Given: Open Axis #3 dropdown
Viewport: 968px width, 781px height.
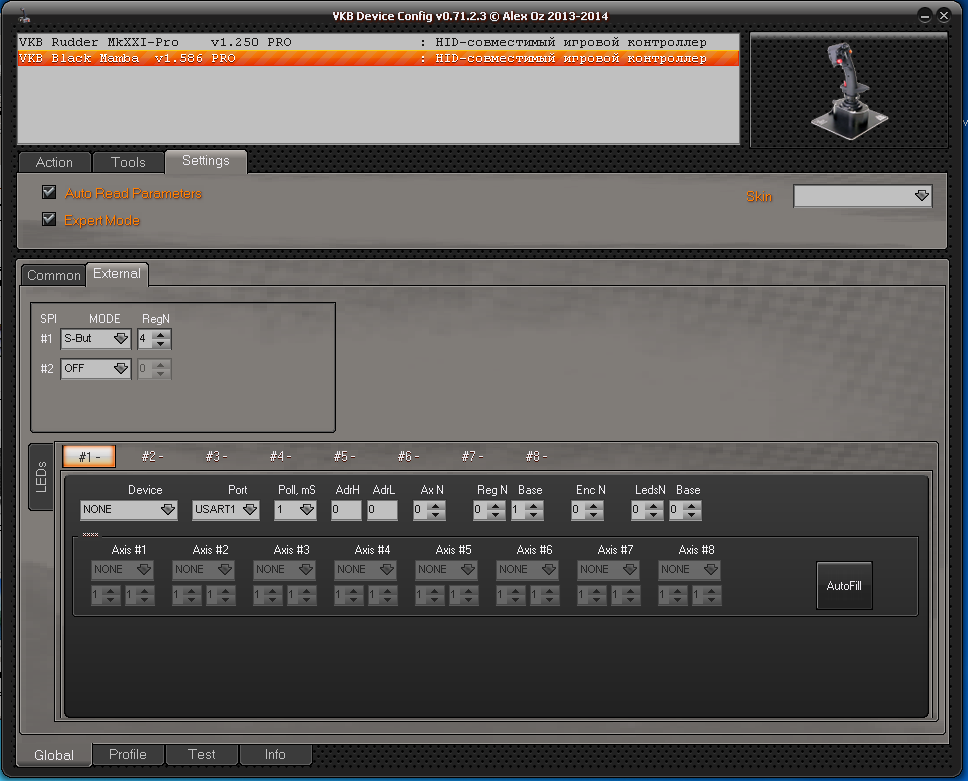Looking at the screenshot, I should point(285,570).
